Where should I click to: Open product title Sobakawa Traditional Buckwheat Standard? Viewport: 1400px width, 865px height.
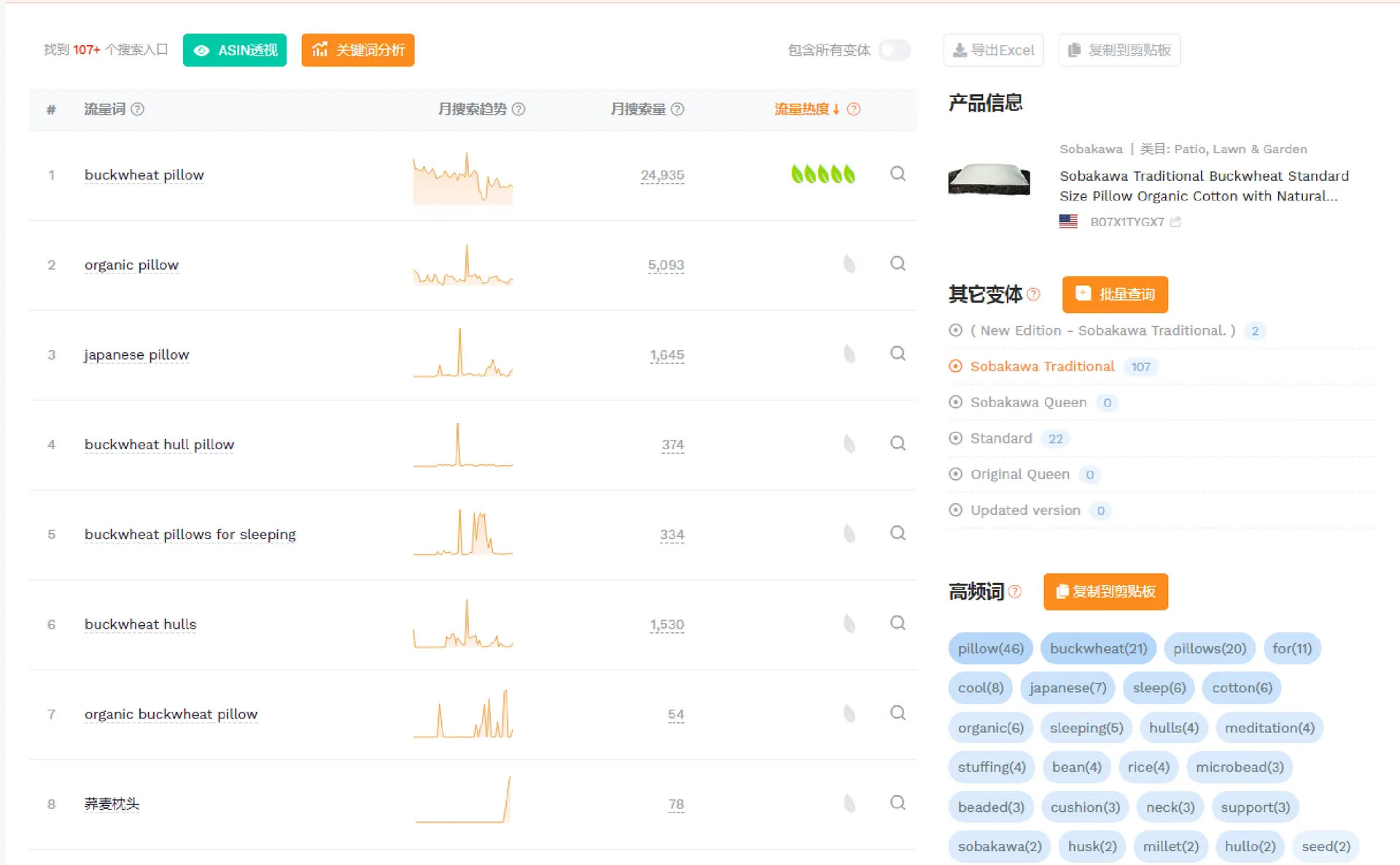pos(1205,186)
